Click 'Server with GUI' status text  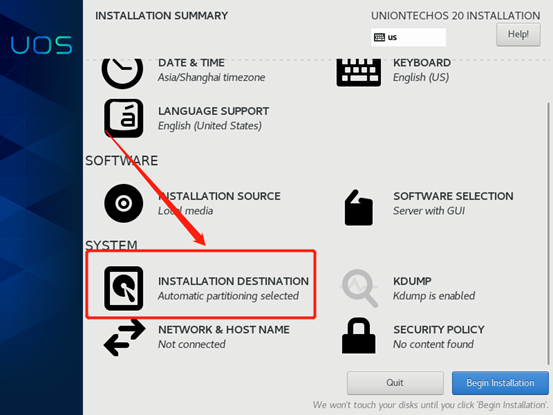(x=429, y=211)
